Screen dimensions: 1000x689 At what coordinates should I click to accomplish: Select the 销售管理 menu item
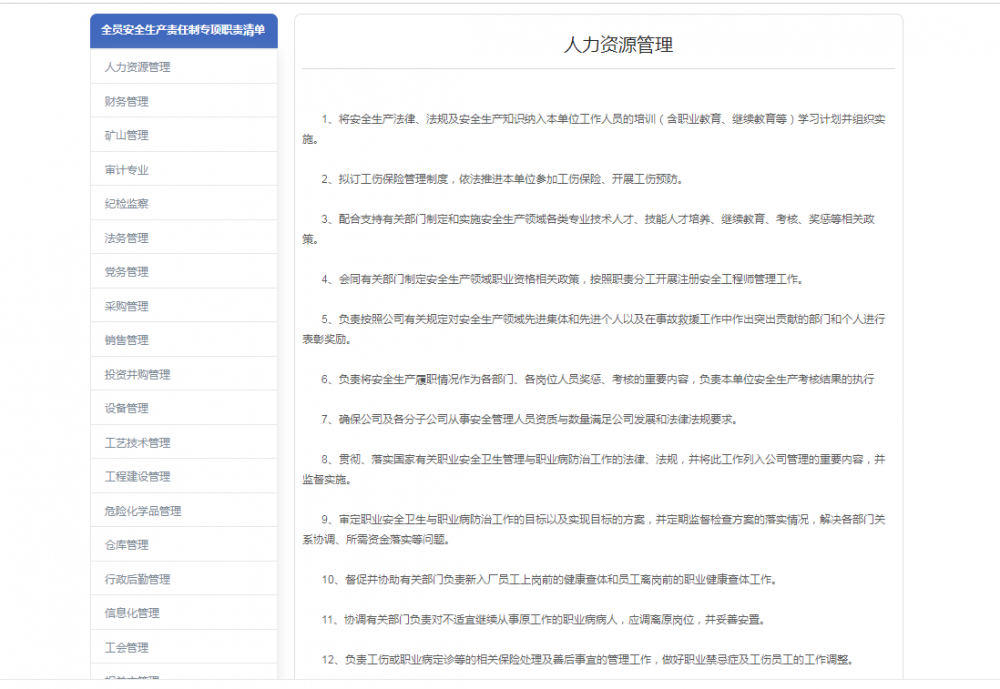point(184,340)
